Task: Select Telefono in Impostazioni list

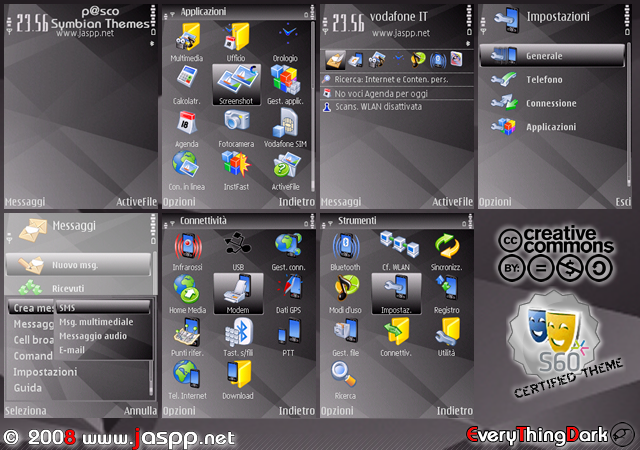Action: (x=552, y=80)
